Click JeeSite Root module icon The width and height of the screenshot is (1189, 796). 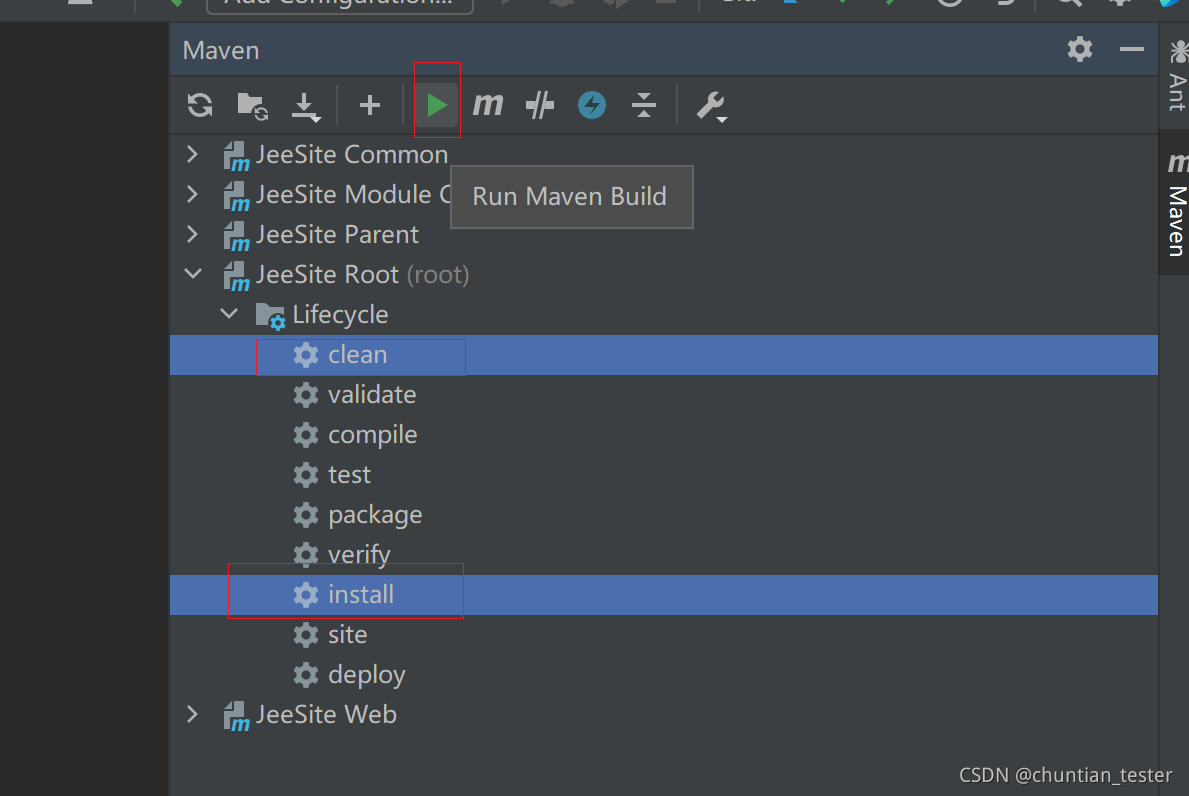click(236, 276)
